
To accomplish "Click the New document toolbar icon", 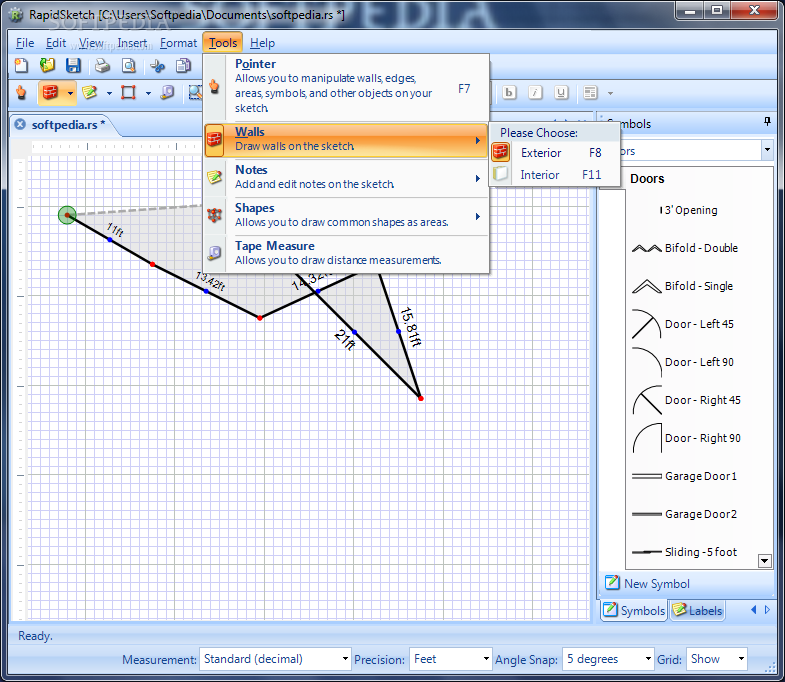I will tap(22, 66).
